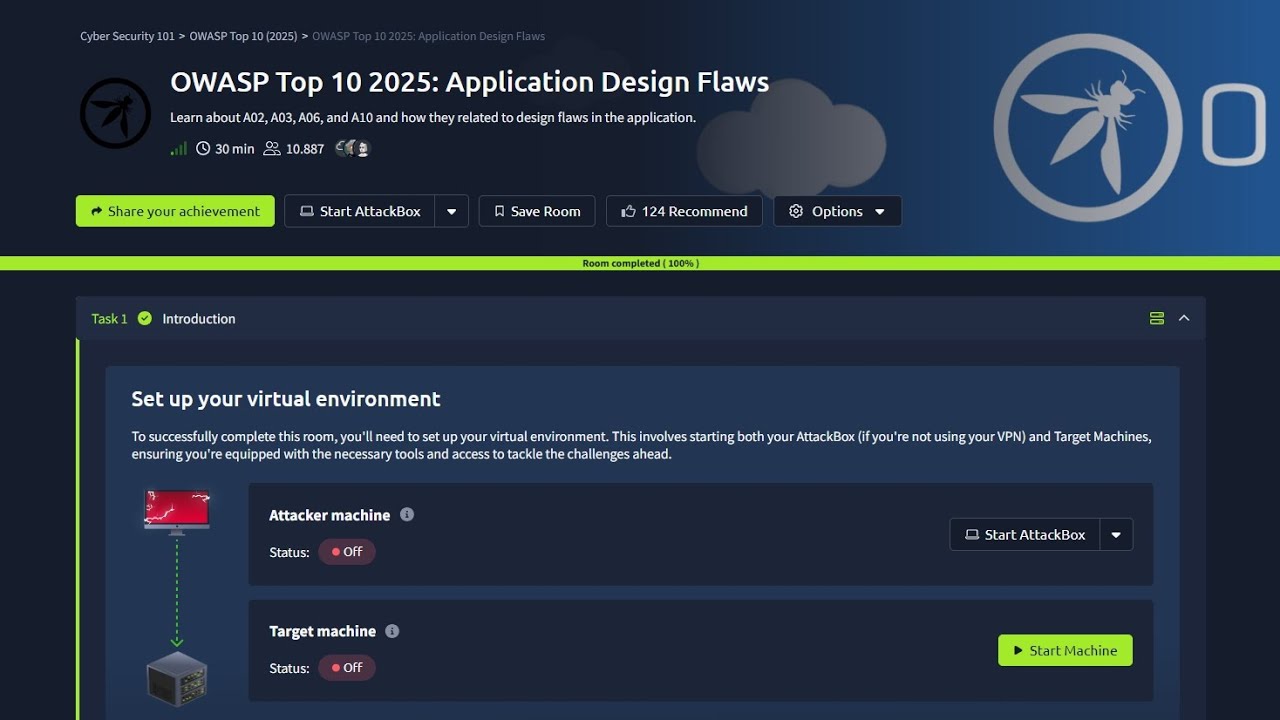The image size is (1280, 720).
Task: Click Save Room button
Action: [537, 211]
